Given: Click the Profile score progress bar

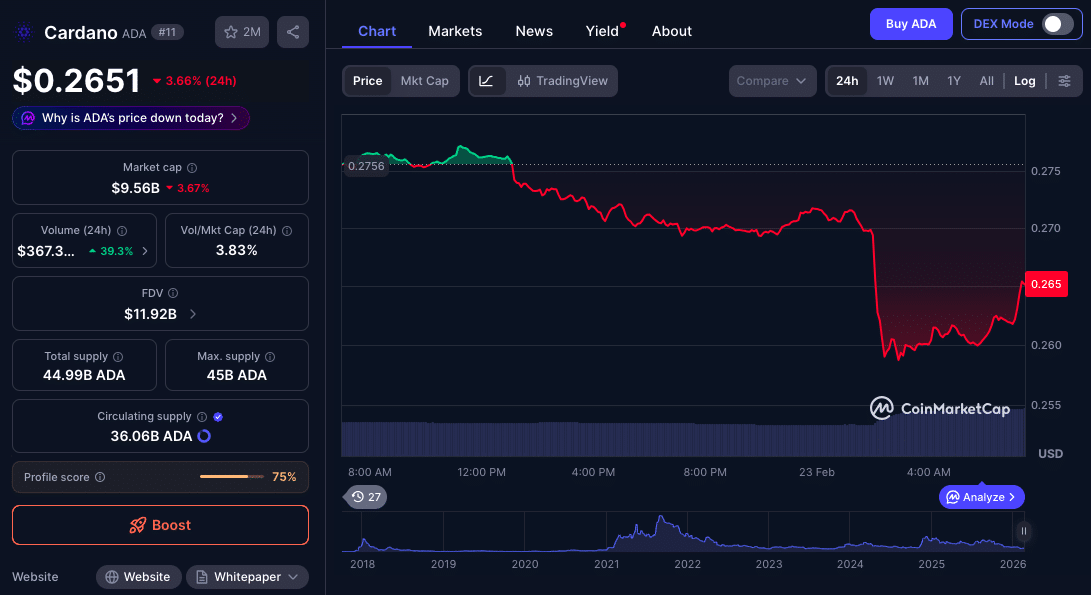Looking at the screenshot, I should (x=231, y=477).
